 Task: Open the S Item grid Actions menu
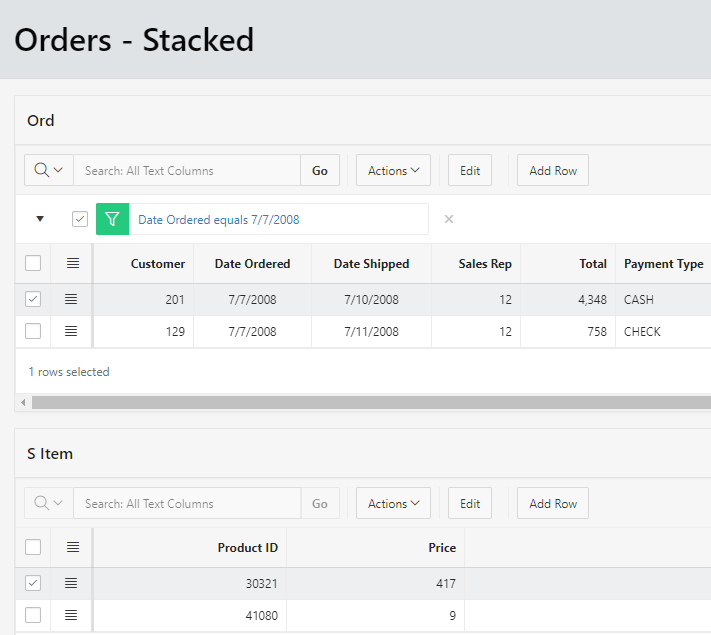pos(393,504)
